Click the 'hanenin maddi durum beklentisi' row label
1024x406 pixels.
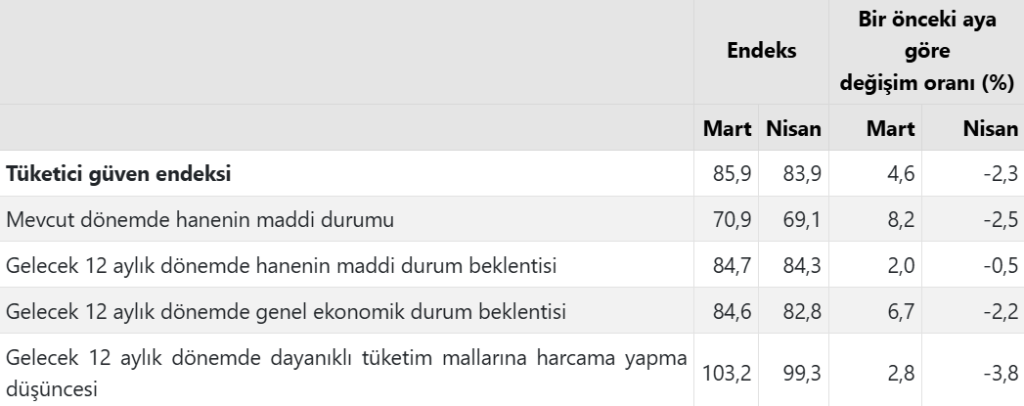click(x=281, y=266)
